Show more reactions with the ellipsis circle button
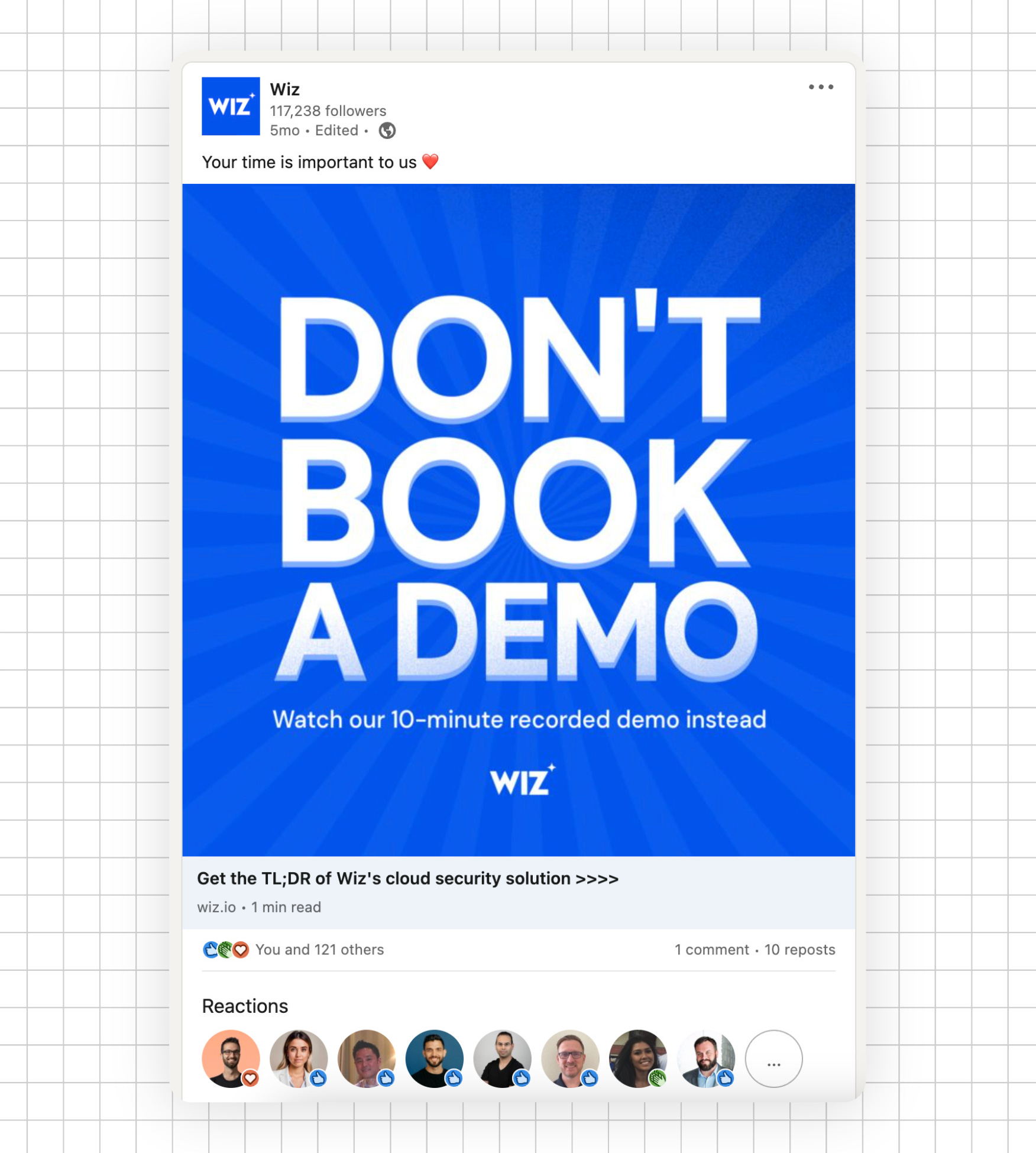The height and width of the screenshot is (1153, 1036). pyautogui.click(x=774, y=1058)
